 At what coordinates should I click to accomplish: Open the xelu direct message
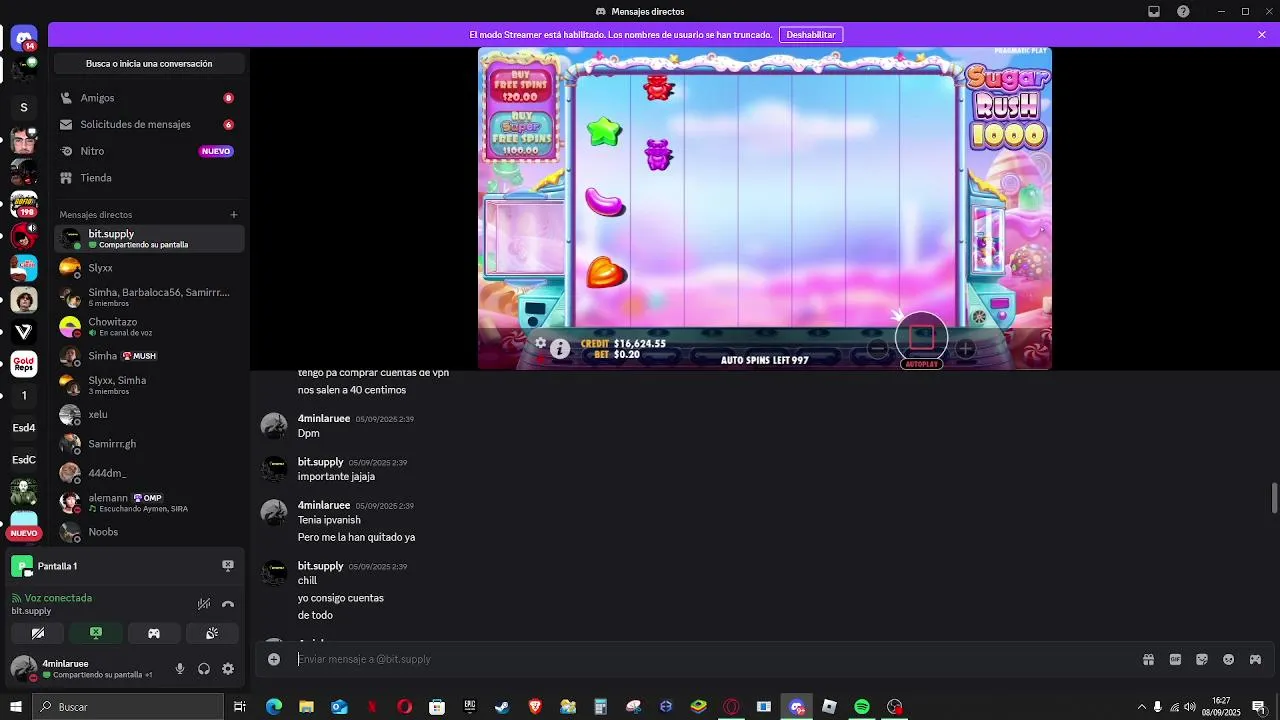point(149,415)
